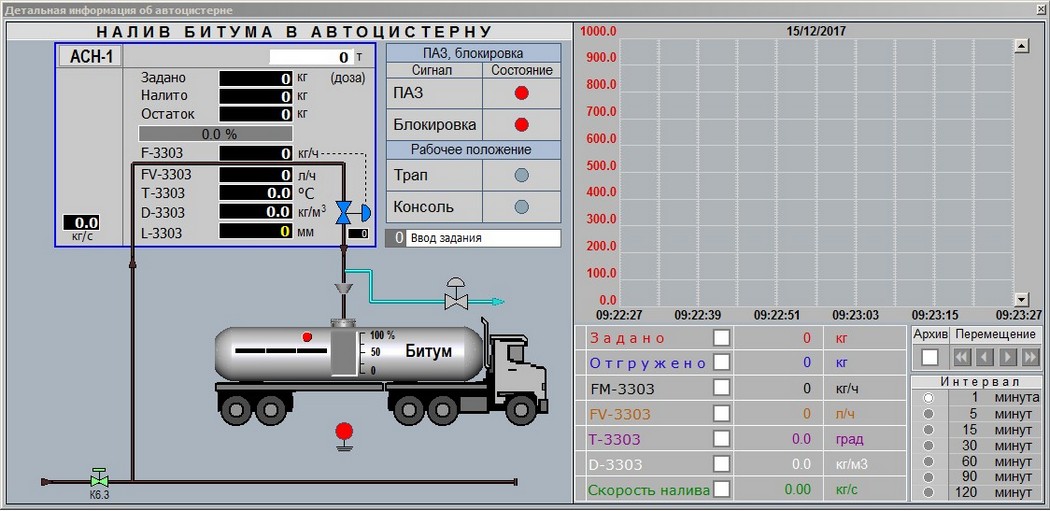The width and height of the screenshot is (1050, 511).
Task: Select the 30 минут interval
Action: (928, 445)
